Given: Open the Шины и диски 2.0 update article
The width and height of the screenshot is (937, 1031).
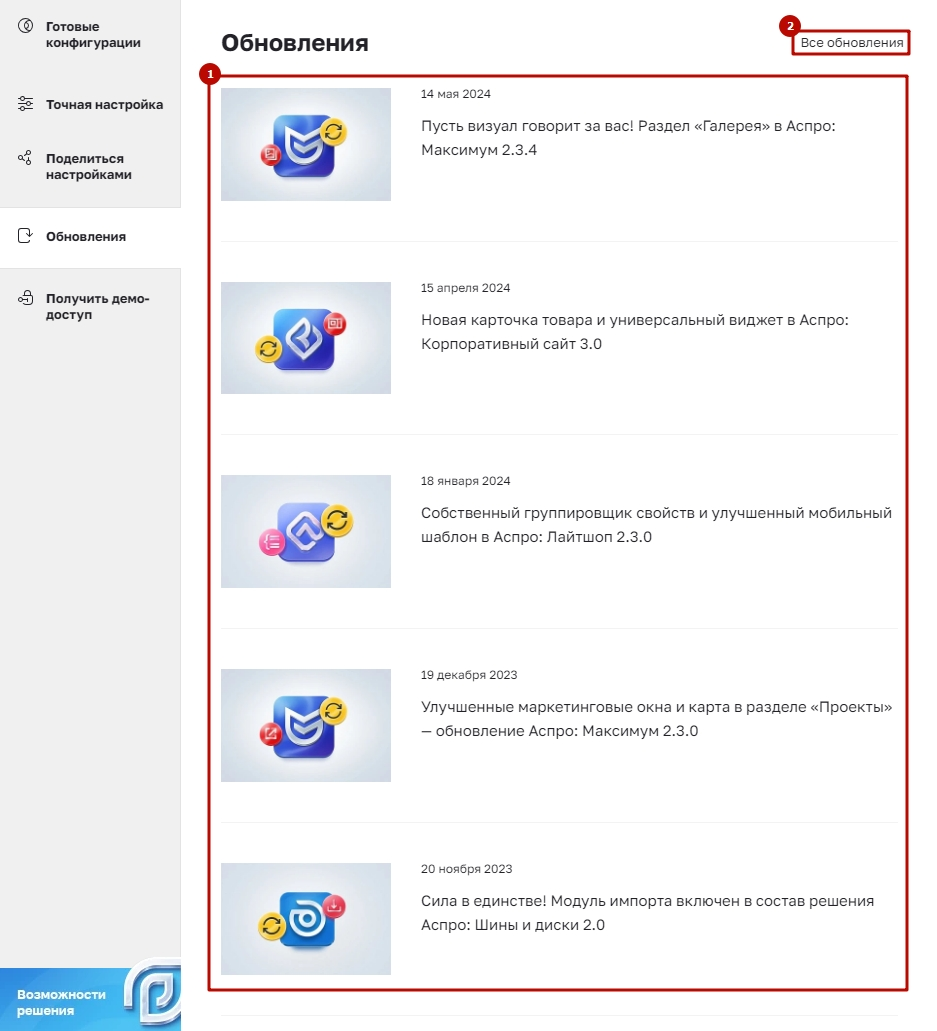Looking at the screenshot, I should coord(648,913).
